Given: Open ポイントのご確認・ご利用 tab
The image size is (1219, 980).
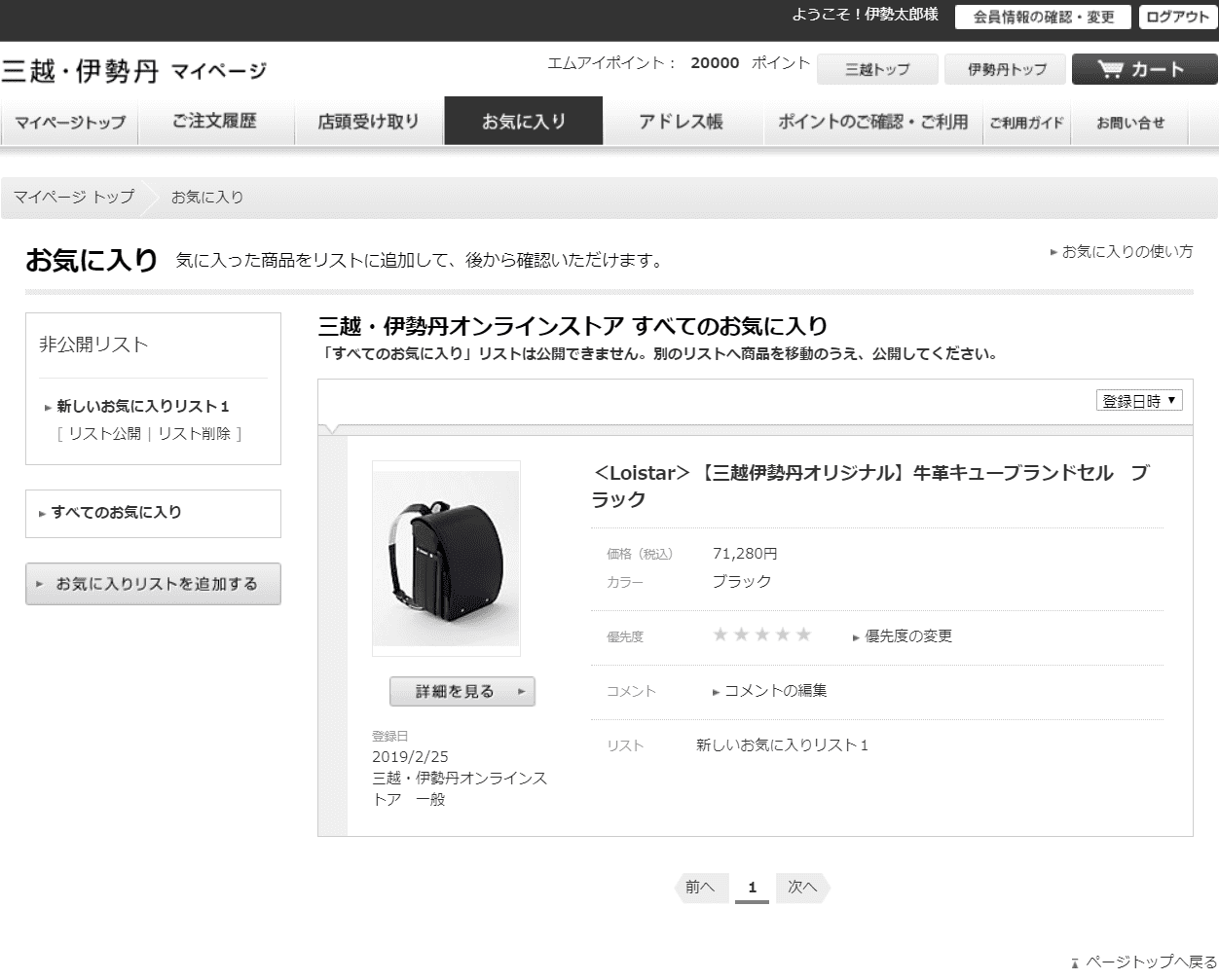Looking at the screenshot, I should tap(872, 122).
